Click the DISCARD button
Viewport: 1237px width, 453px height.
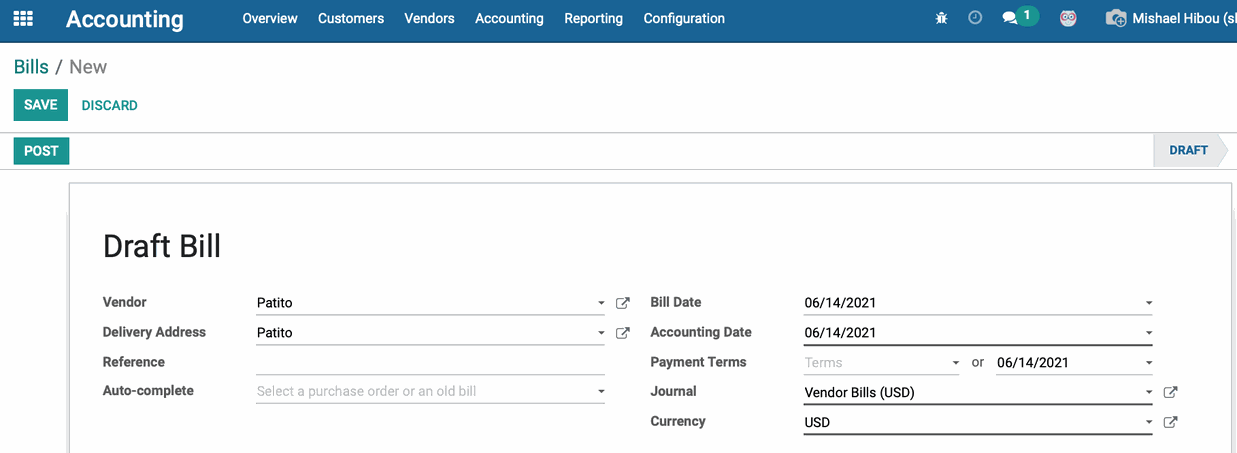coord(109,105)
